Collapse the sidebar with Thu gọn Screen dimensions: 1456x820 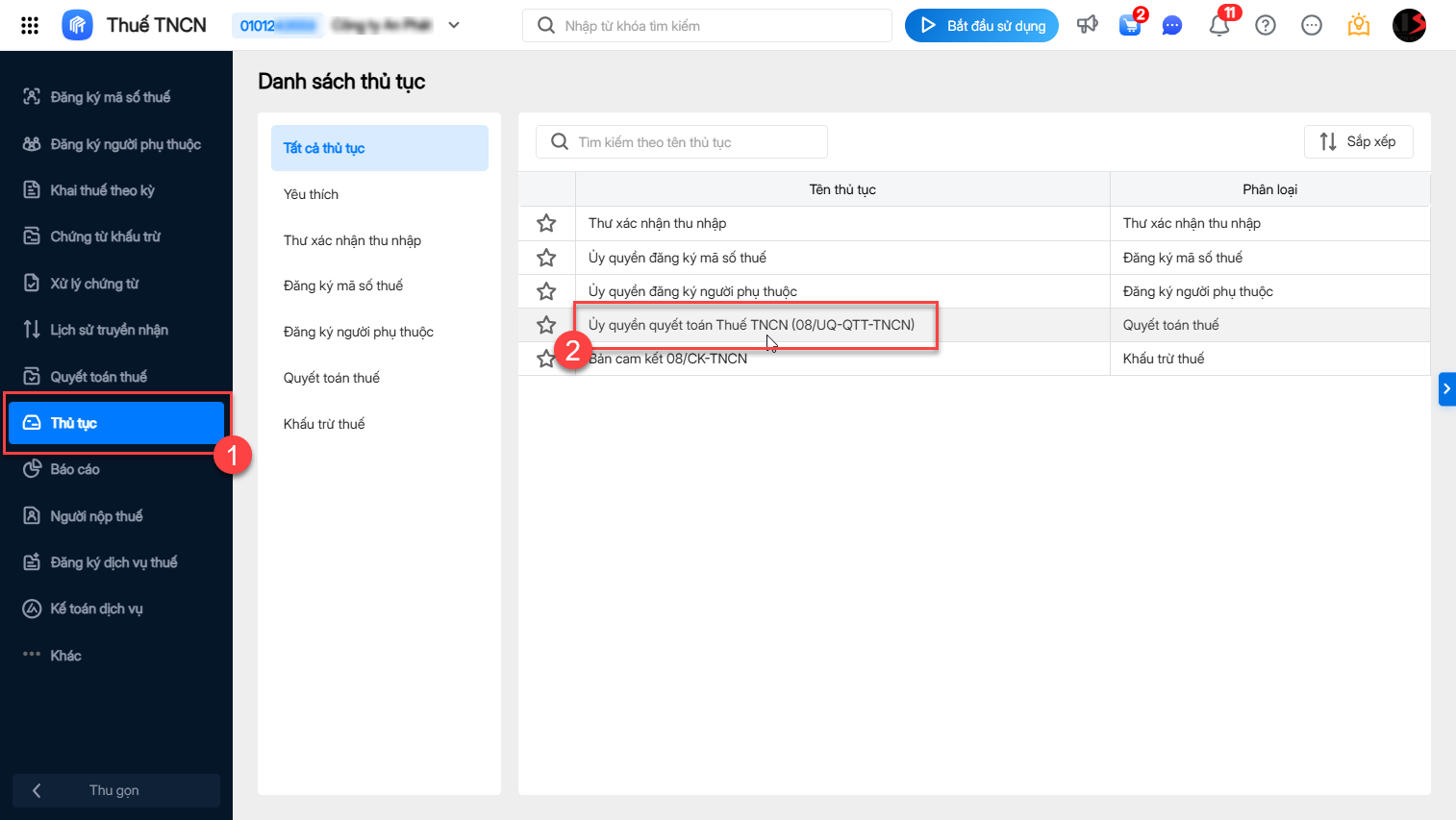(115, 790)
